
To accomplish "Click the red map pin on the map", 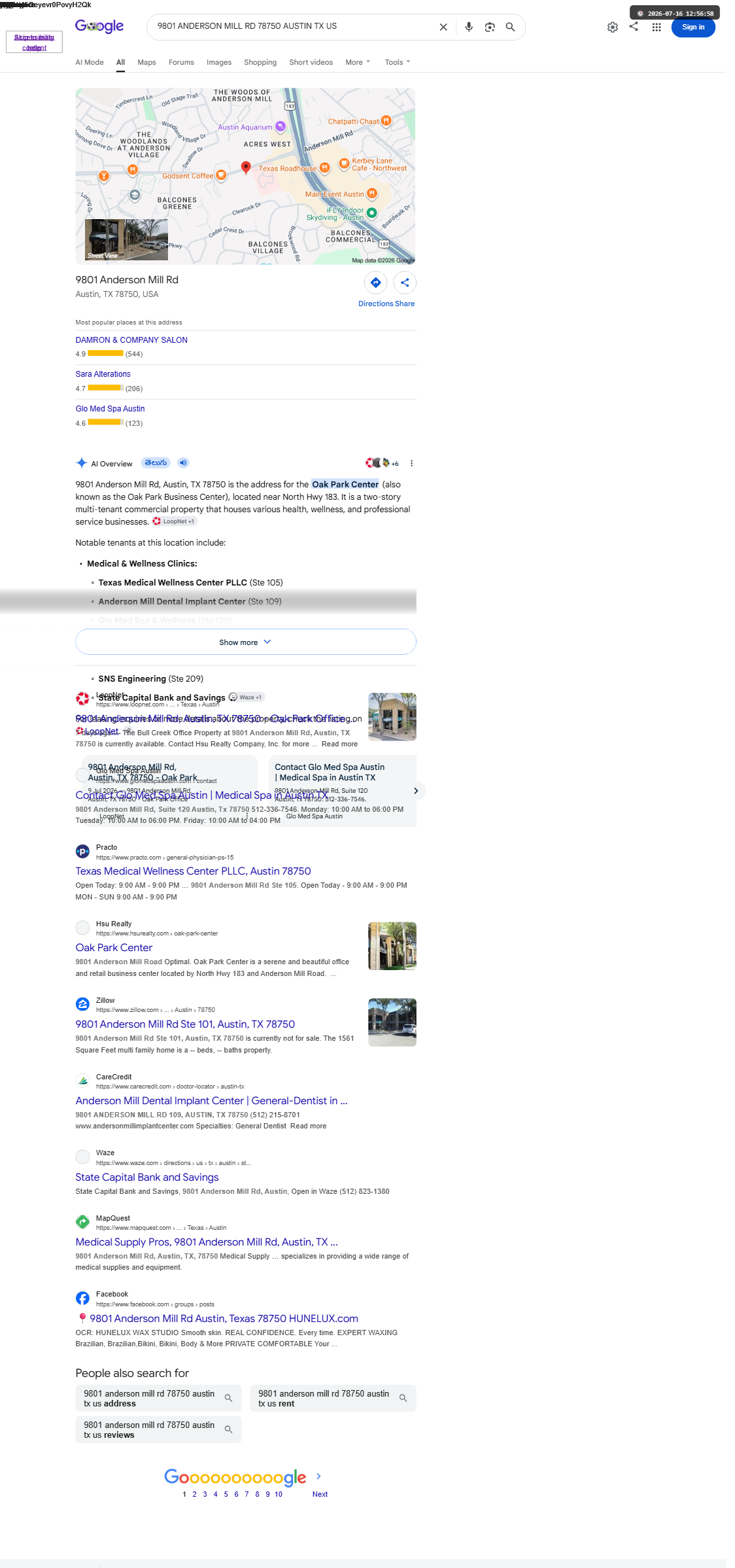I will coord(246,167).
